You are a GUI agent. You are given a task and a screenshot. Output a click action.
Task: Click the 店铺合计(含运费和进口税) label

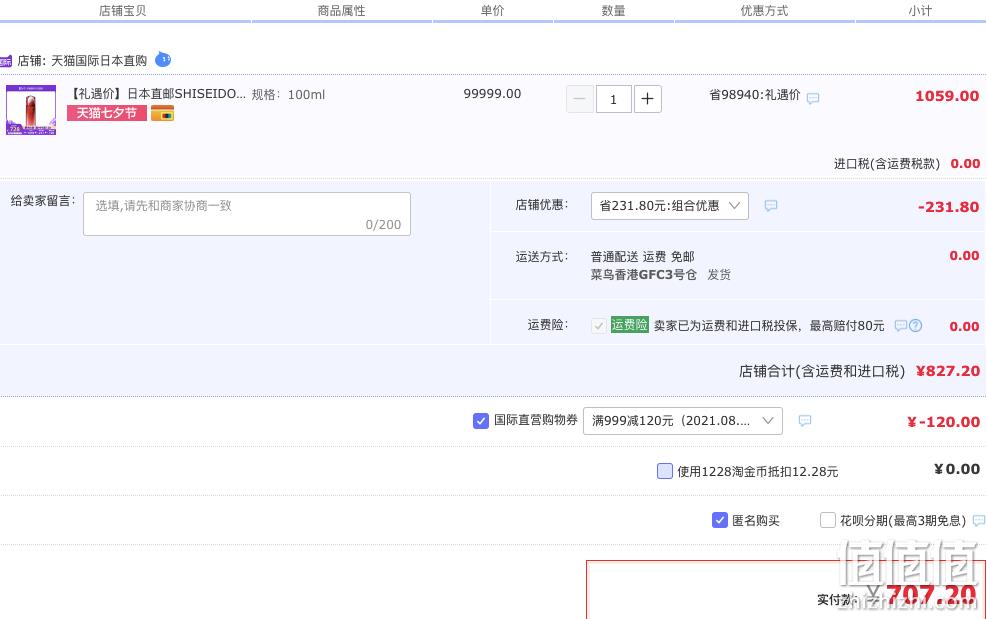pos(822,372)
